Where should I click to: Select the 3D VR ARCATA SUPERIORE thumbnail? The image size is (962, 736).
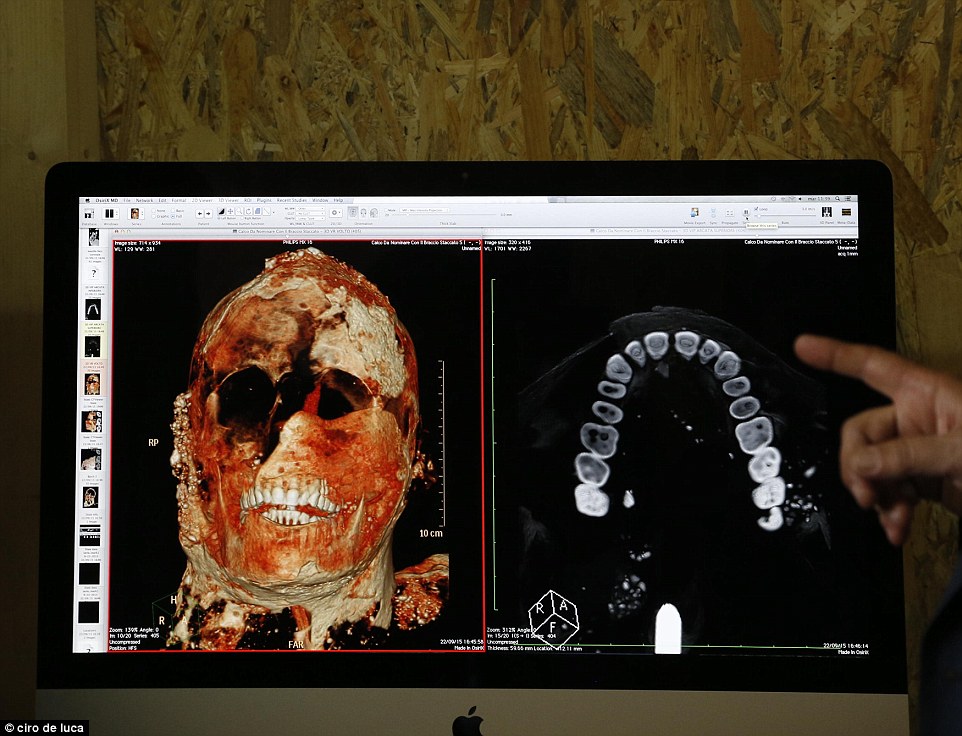pos(93,346)
